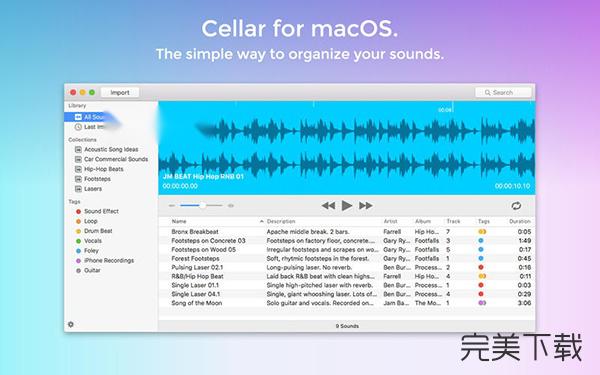Toggle the loop playback icon

coord(516,206)
